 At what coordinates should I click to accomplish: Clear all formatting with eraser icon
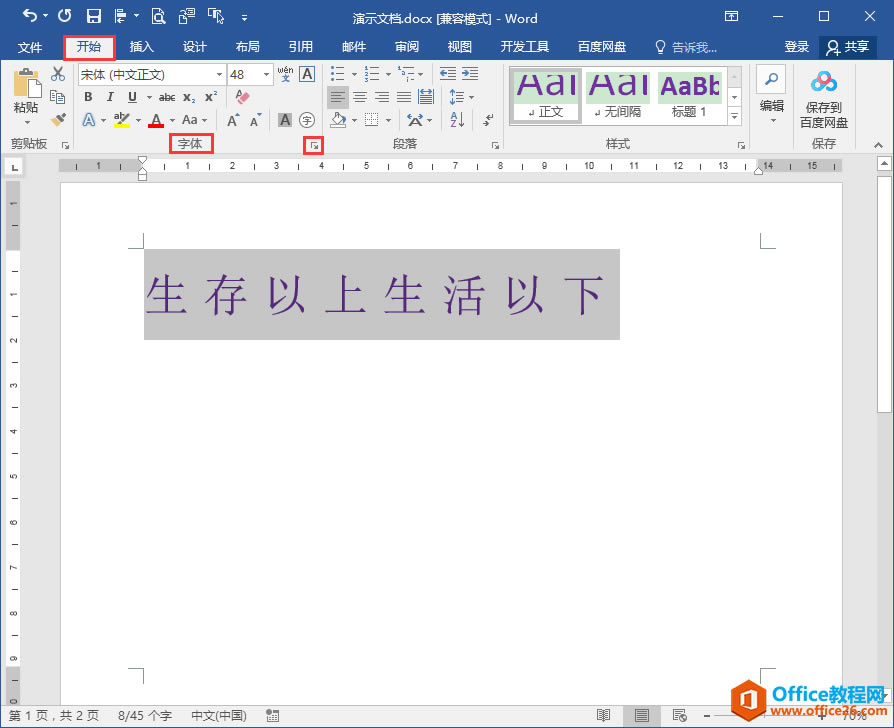coord(242,97)
